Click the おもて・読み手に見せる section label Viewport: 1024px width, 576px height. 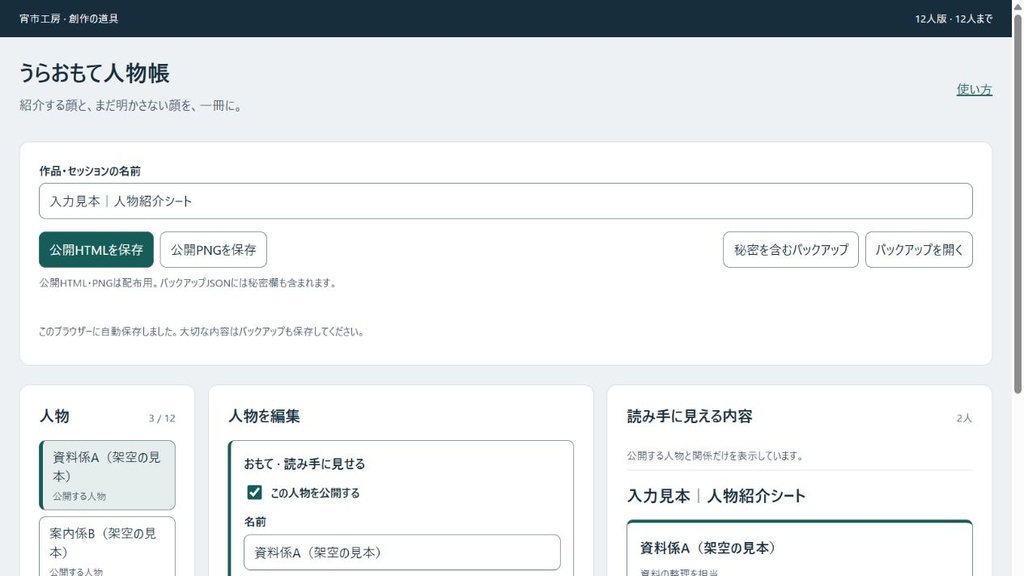point(304,464)
